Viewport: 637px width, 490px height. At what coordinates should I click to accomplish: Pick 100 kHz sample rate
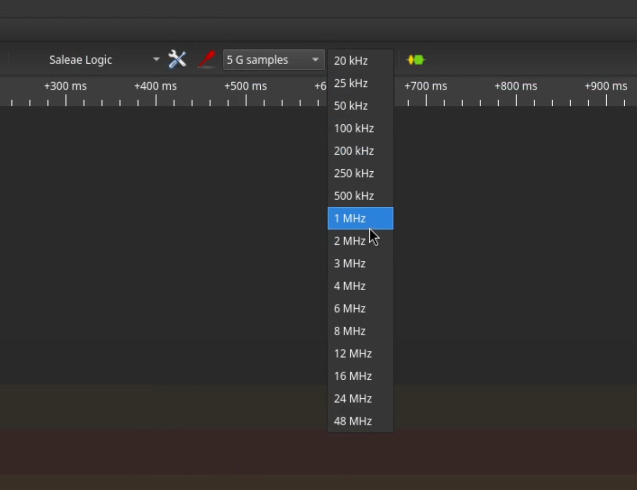click(x=354, y=128)
